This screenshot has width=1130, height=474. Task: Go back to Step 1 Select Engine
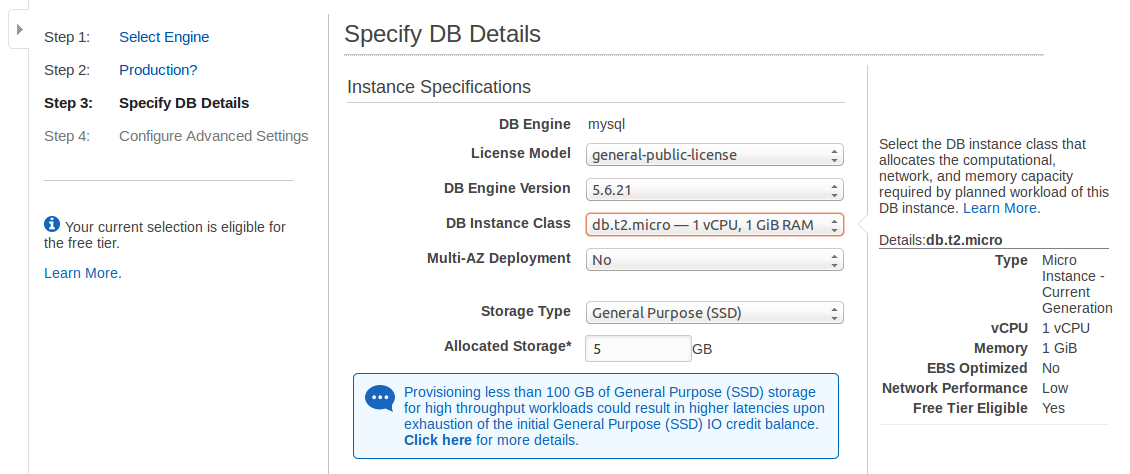tap(164, 37)
